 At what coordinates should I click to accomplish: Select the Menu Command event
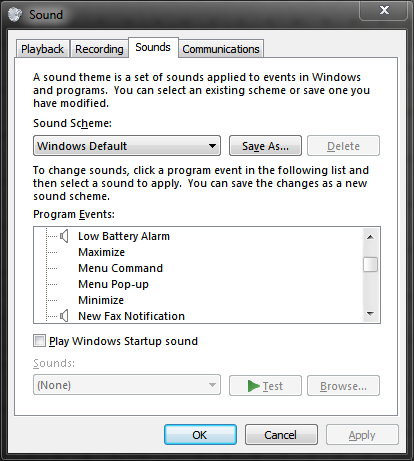coord(120,268)
